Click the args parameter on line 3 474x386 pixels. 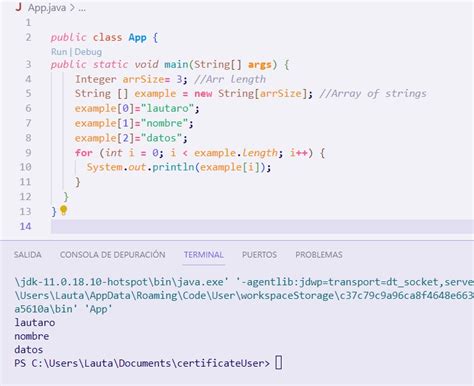[260, 64]
